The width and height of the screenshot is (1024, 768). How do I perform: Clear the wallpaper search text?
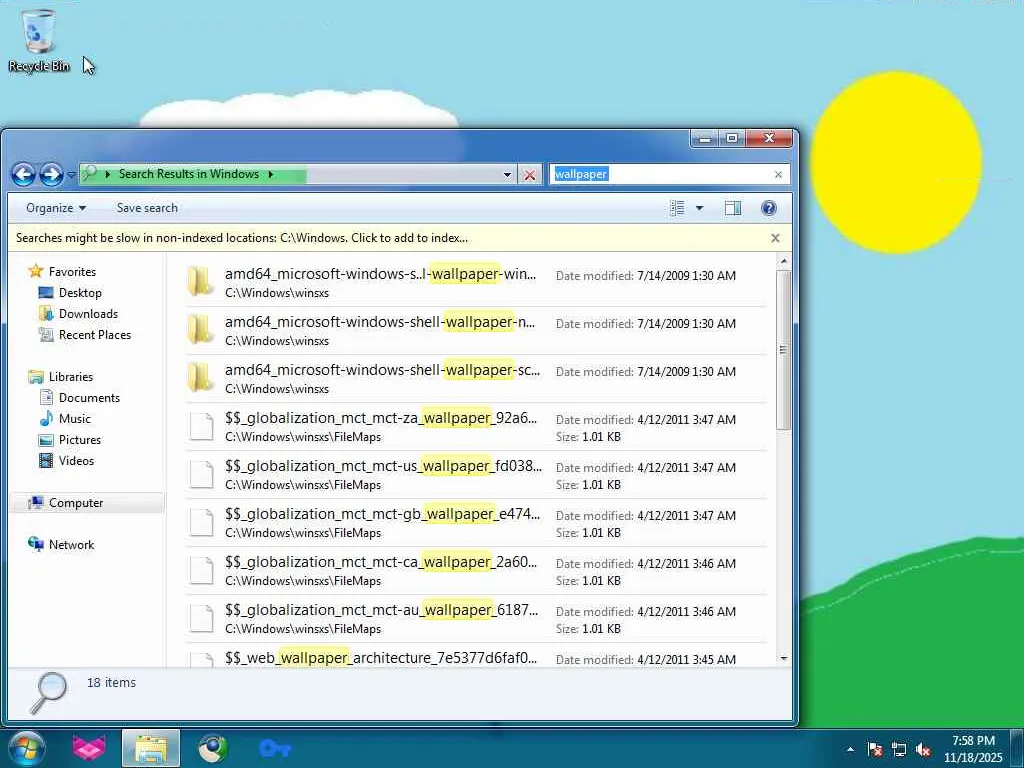tap(778, 174)
